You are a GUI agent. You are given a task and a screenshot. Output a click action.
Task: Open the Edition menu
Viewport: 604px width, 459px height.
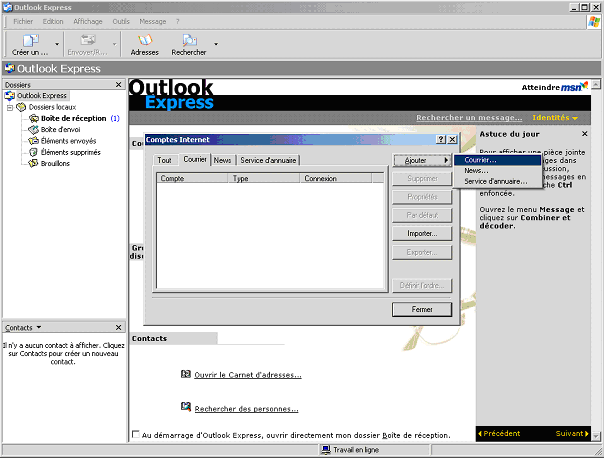coord(53,22)
